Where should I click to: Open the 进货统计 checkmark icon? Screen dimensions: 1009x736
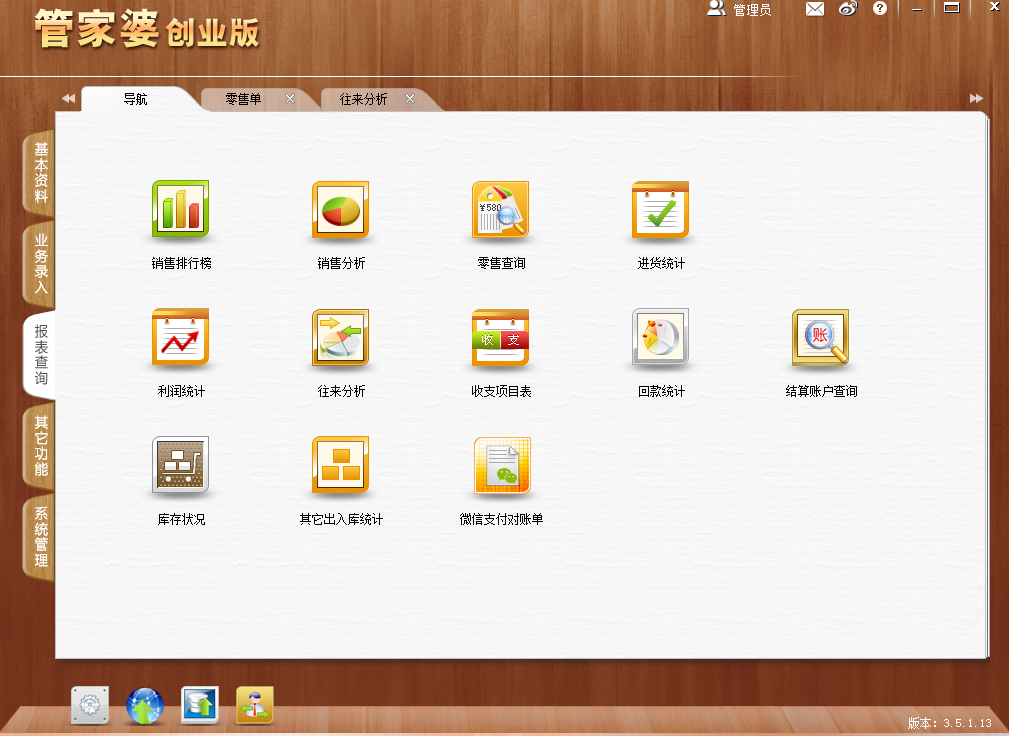coord(660,210)
